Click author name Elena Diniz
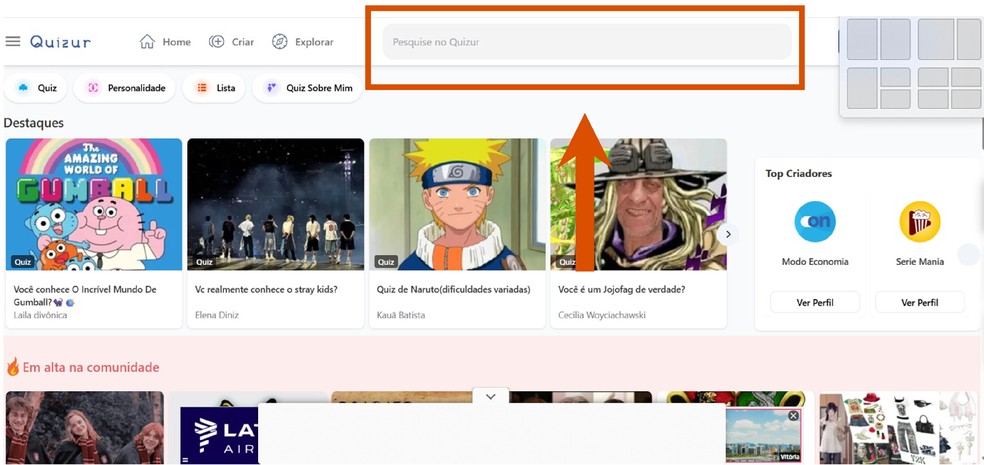This screenshot has width=984, height=465. [x=217, y=315]
